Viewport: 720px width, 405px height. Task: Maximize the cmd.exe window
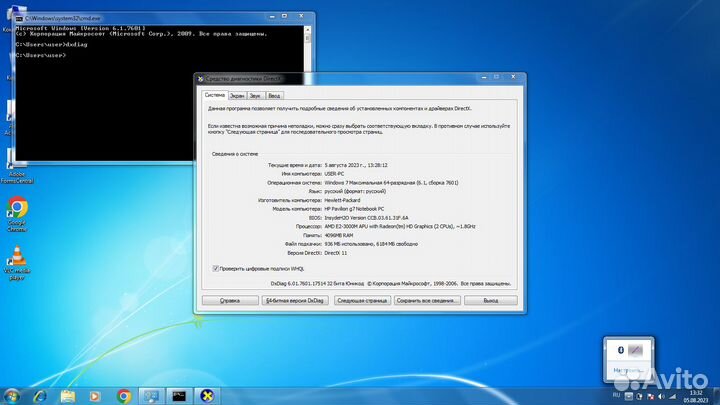click(x=284, y=16)
